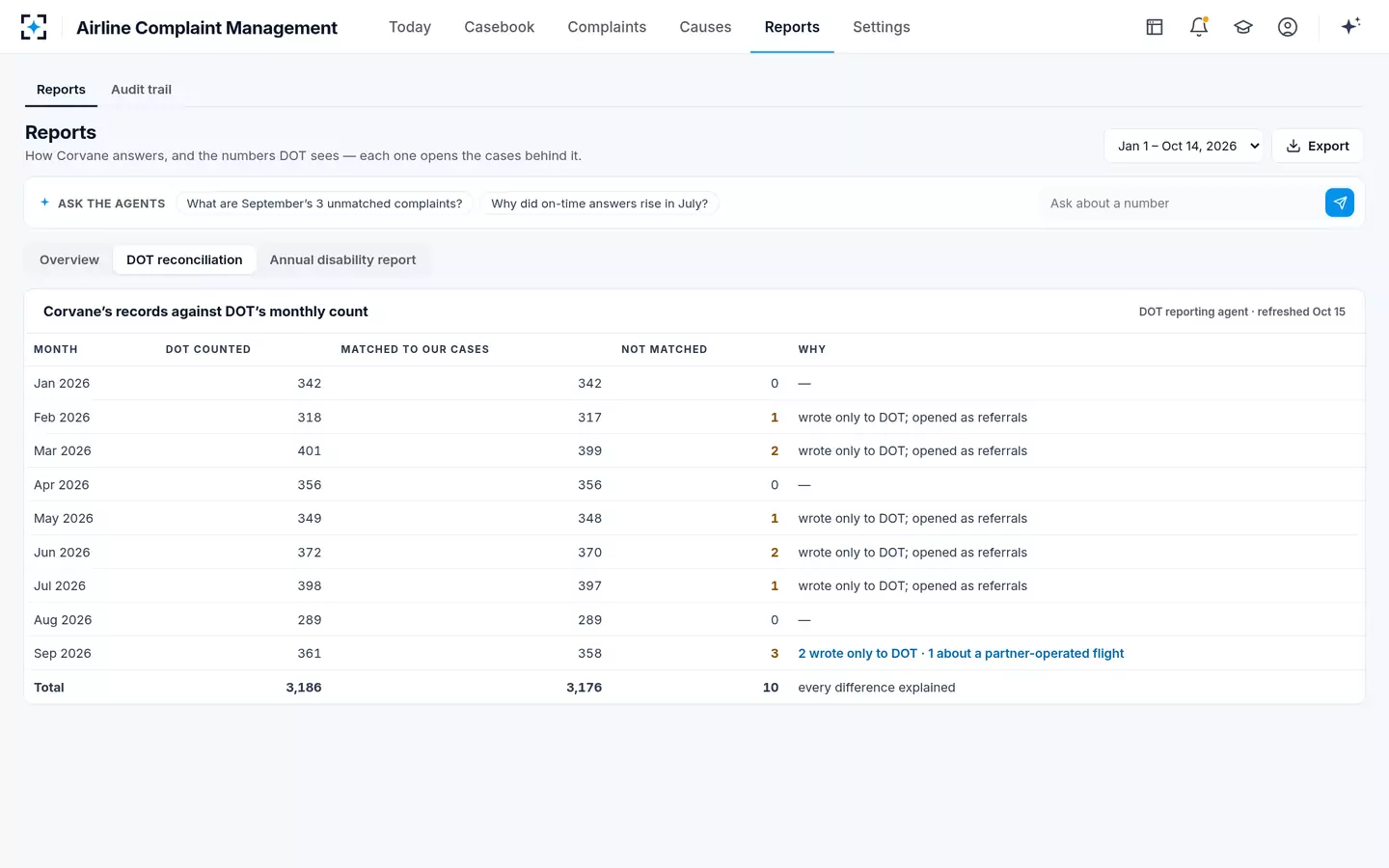Select the Jan 2026 row label

point(62,384)
